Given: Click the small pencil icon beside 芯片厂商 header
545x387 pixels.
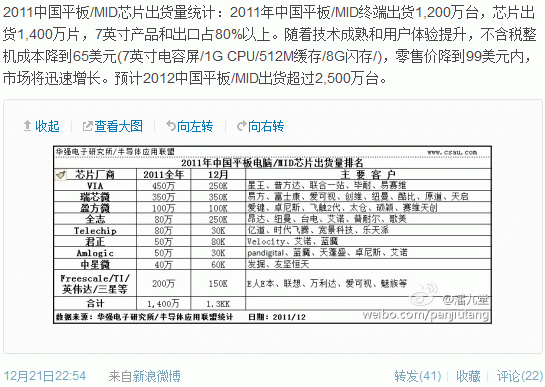Looking at the screenshot, I should point(60,175).
